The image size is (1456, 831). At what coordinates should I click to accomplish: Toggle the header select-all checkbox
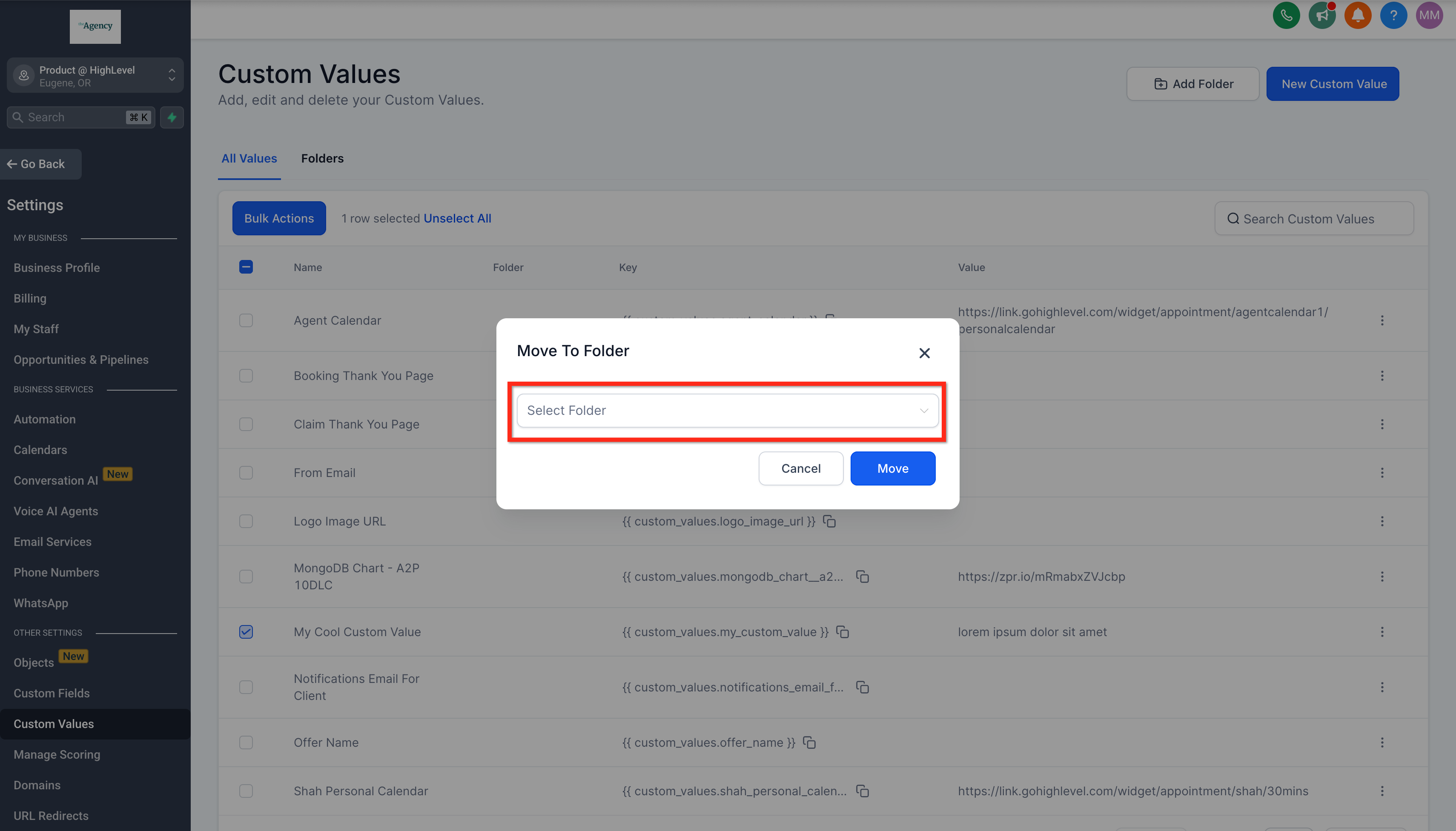click(x=246, y=266)
